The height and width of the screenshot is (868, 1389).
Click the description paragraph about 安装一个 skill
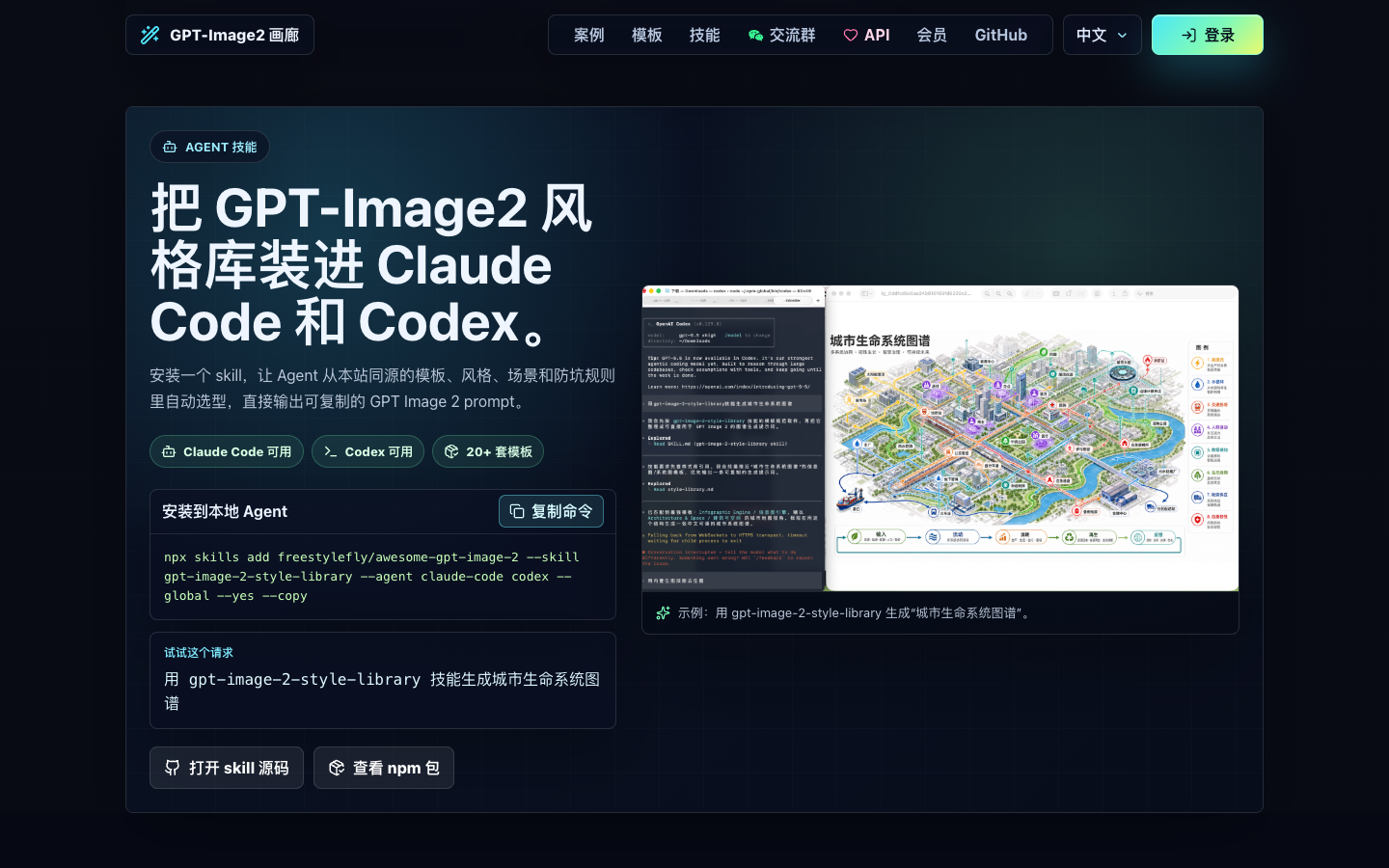tap(382, 389)
